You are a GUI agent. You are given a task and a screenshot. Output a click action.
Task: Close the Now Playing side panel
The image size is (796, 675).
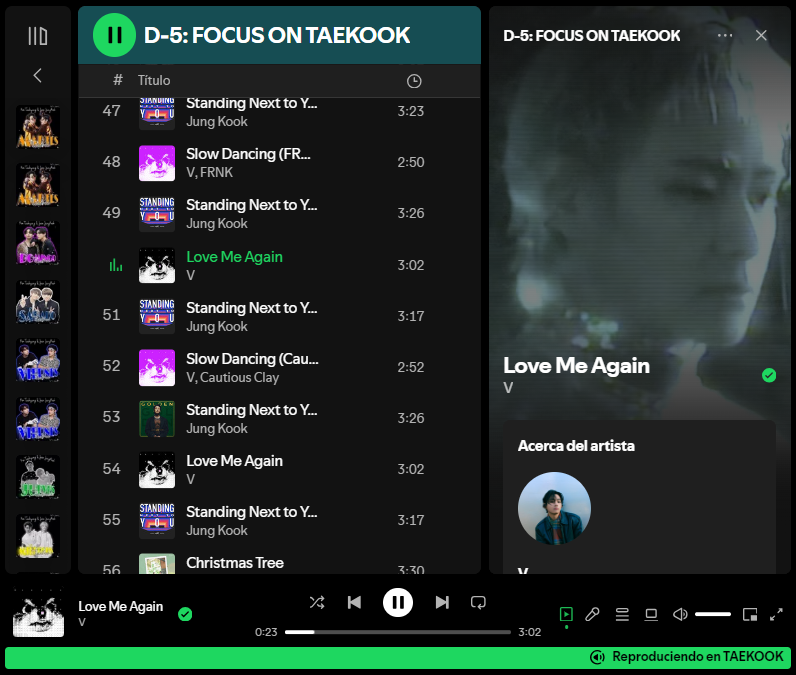pos(761,35)
